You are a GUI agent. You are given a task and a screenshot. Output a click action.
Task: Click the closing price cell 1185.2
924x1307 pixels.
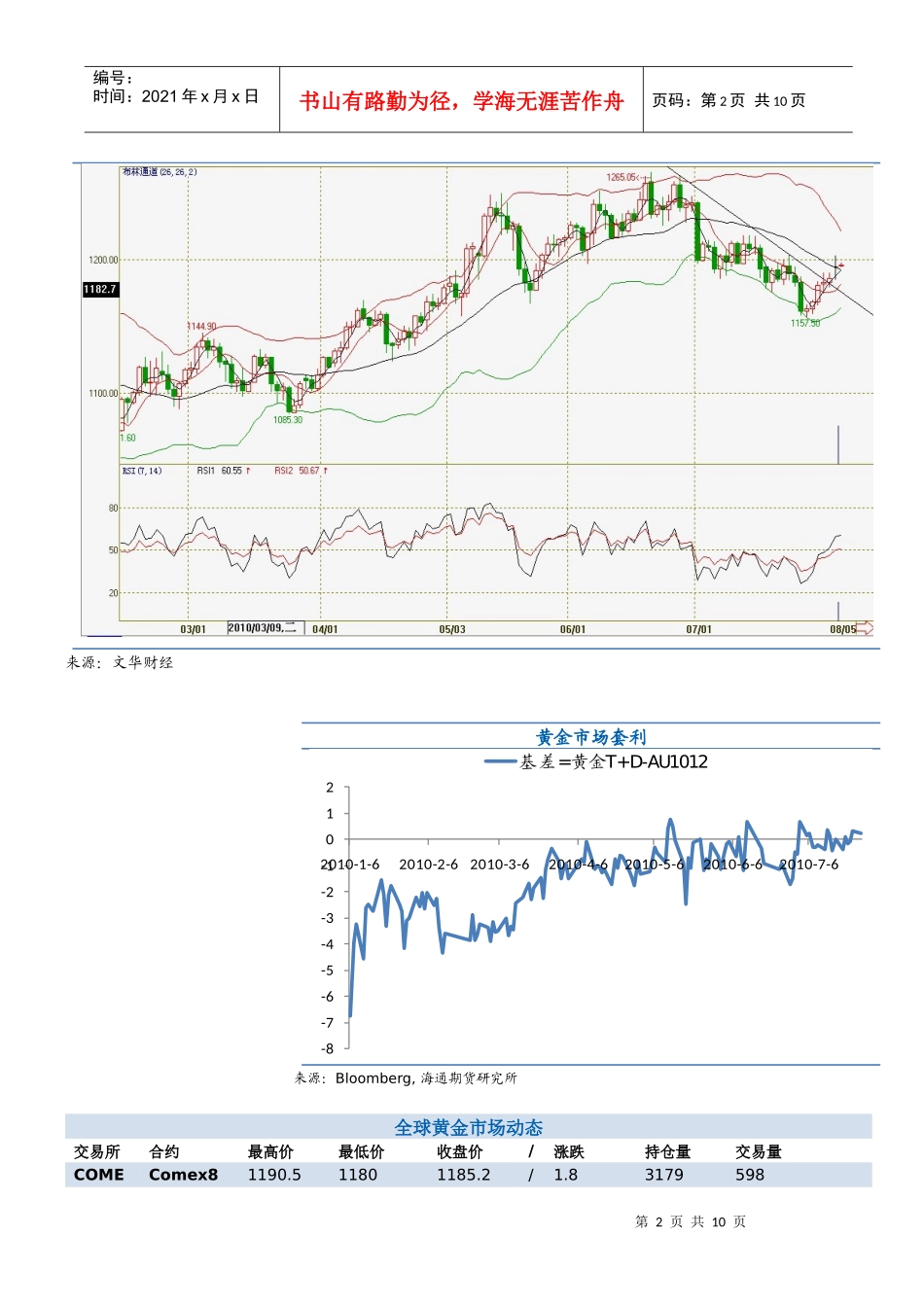point(463,1175)
